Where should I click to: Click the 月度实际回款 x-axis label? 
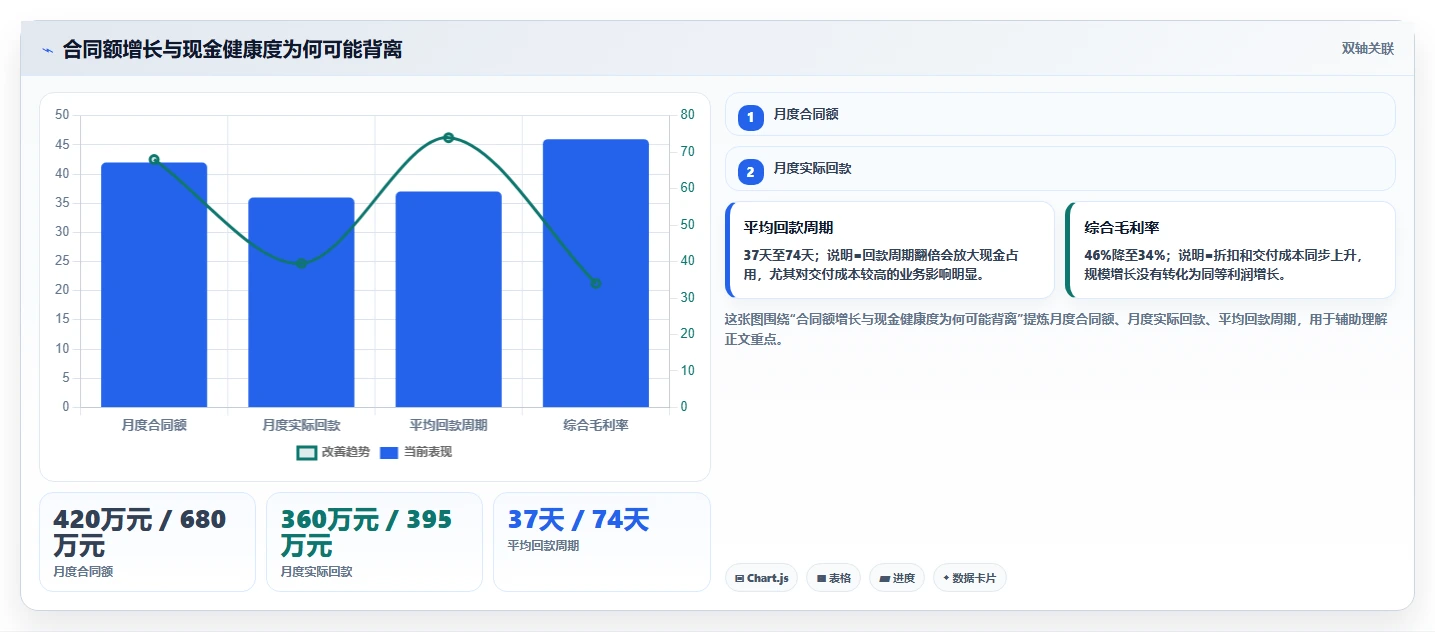pyautogui.click(x=301, y=425)
